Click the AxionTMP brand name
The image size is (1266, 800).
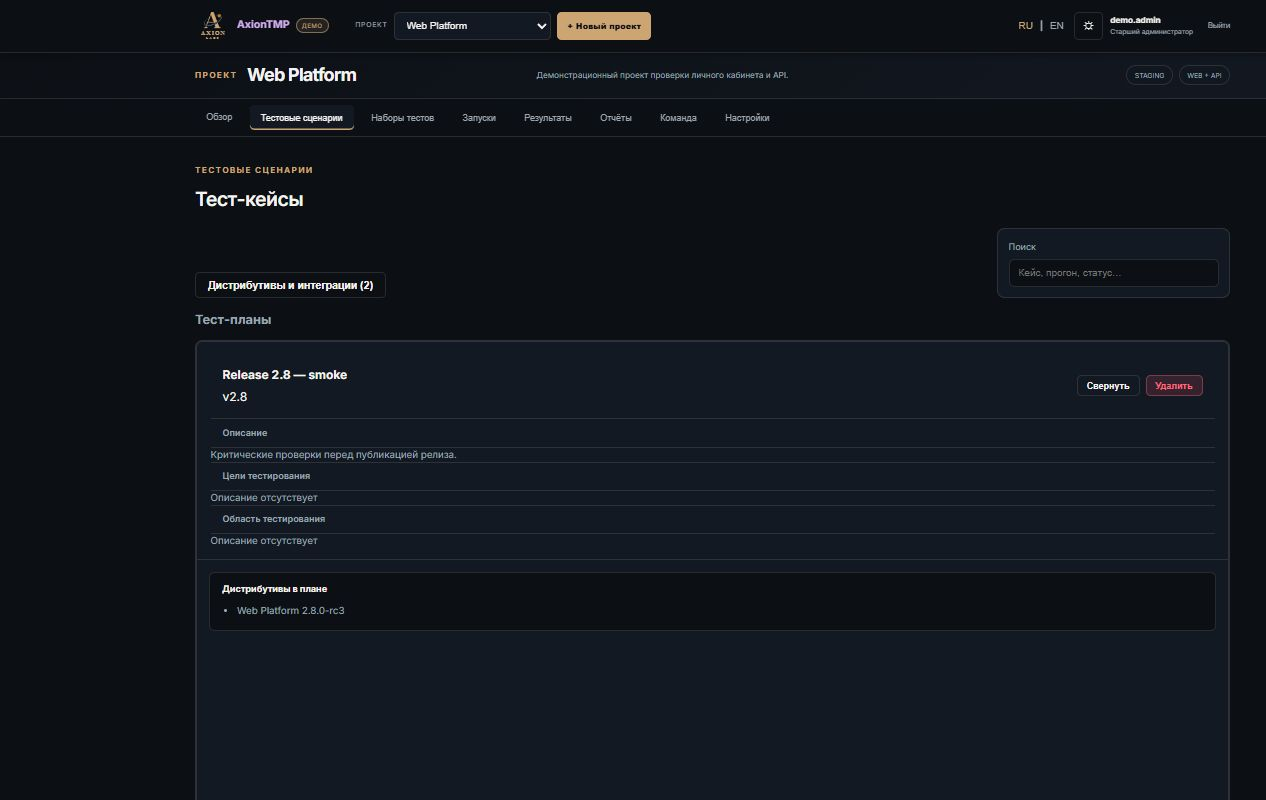click(263, 24)
